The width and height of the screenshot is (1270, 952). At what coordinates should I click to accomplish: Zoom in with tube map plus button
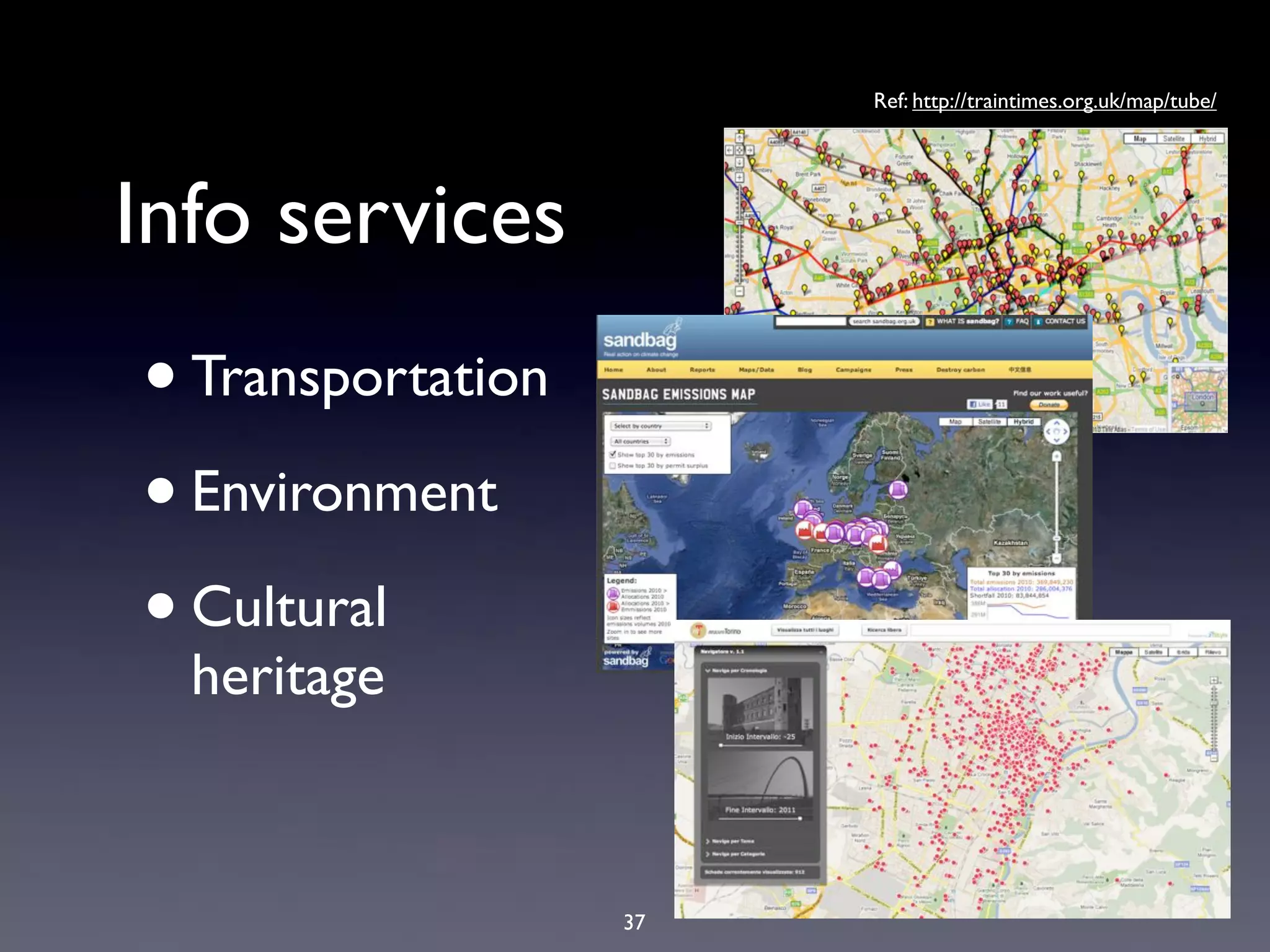(x=739, y=177)
